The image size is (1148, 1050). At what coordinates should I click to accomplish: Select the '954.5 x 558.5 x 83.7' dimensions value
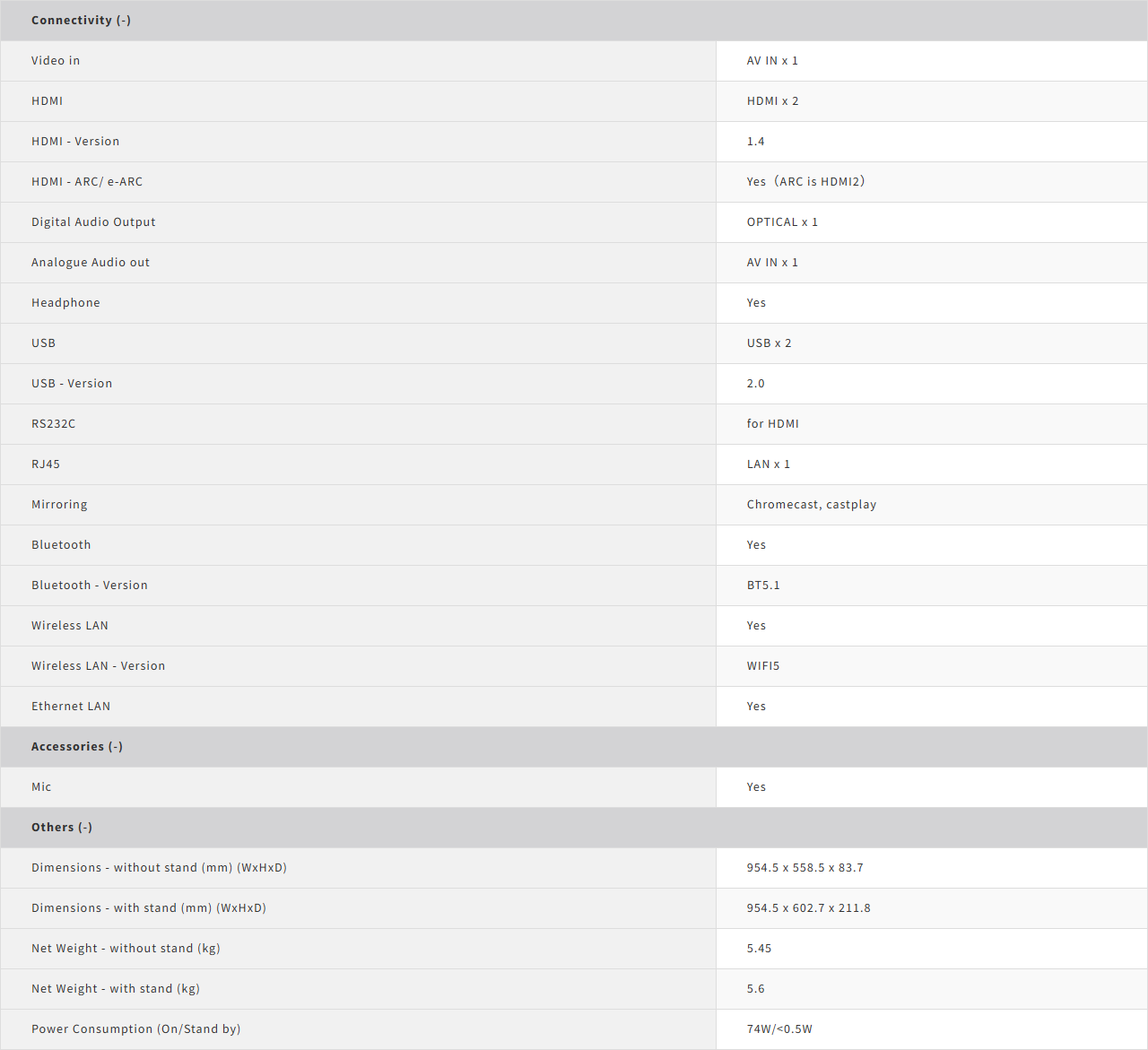pos(804,868)
